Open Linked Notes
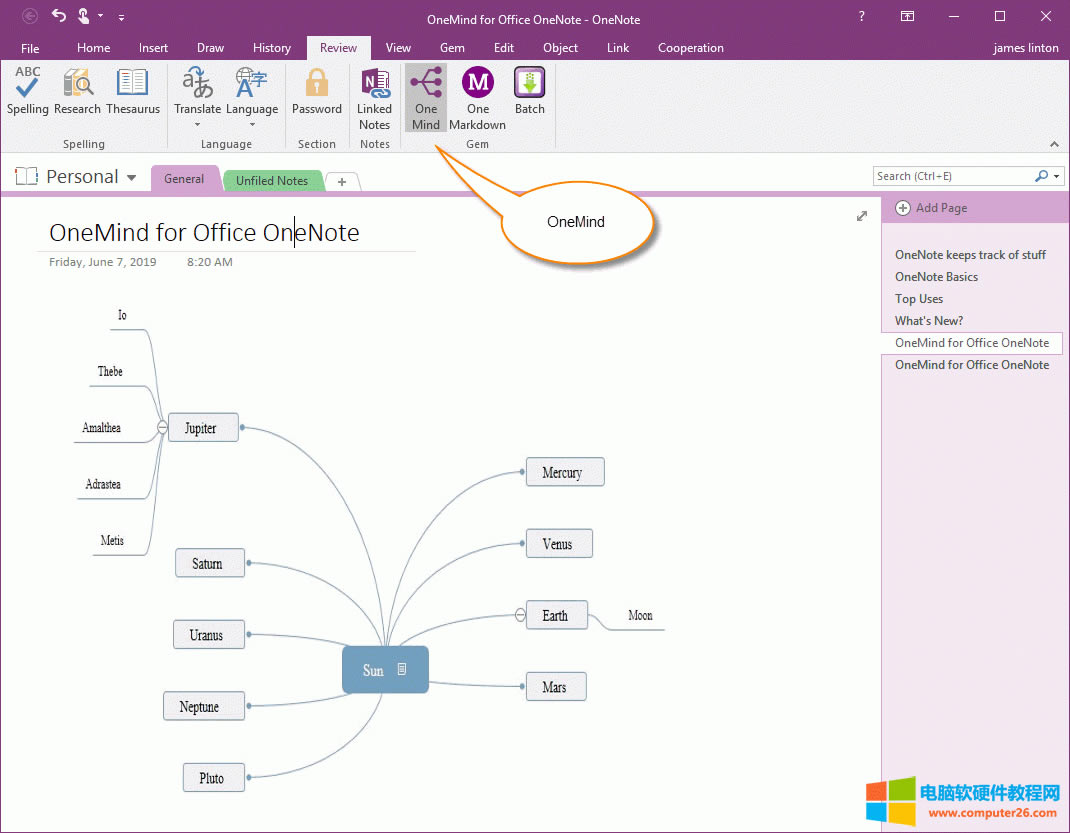This screenshot has height=833, width=1070. coord(374,95)
